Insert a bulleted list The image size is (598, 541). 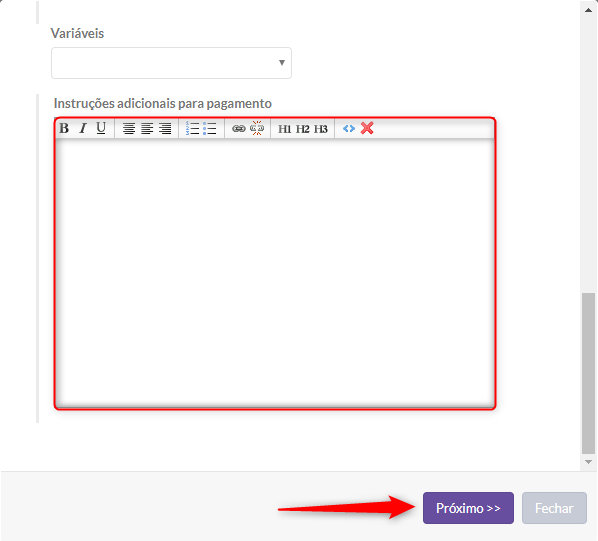coord(210,128)
